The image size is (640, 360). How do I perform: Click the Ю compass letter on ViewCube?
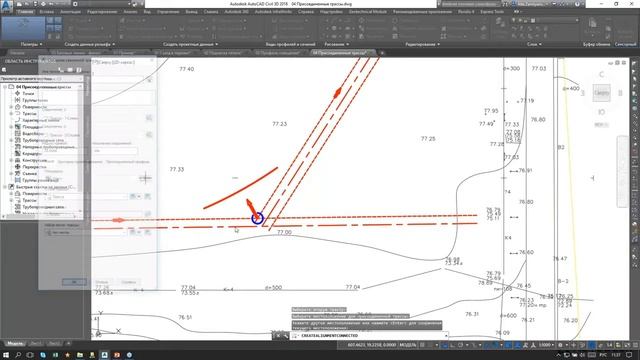pyautogui.click(x=601, y=112)
